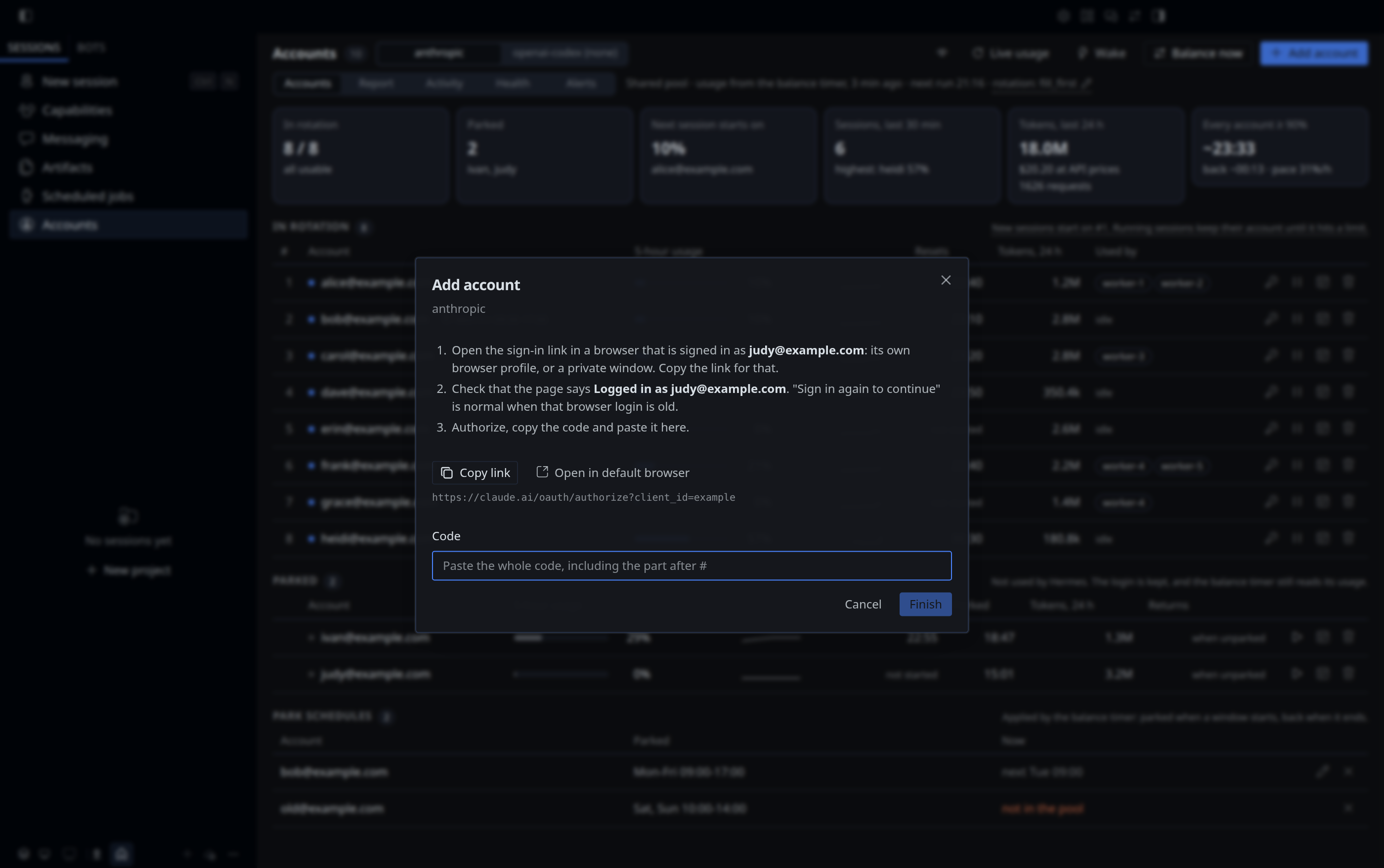The height and width of the screenshot is (868, 1384).
Task: Click the blue Add account button behind the dialog
Action: [x=1313, y=53]
